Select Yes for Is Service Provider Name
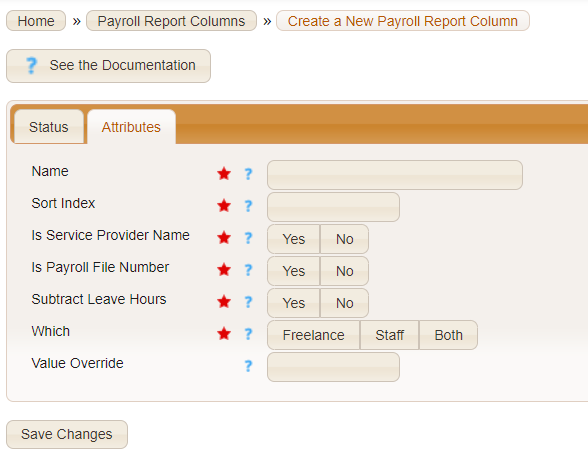The image size is (588, 462). [x=294, y=239]
